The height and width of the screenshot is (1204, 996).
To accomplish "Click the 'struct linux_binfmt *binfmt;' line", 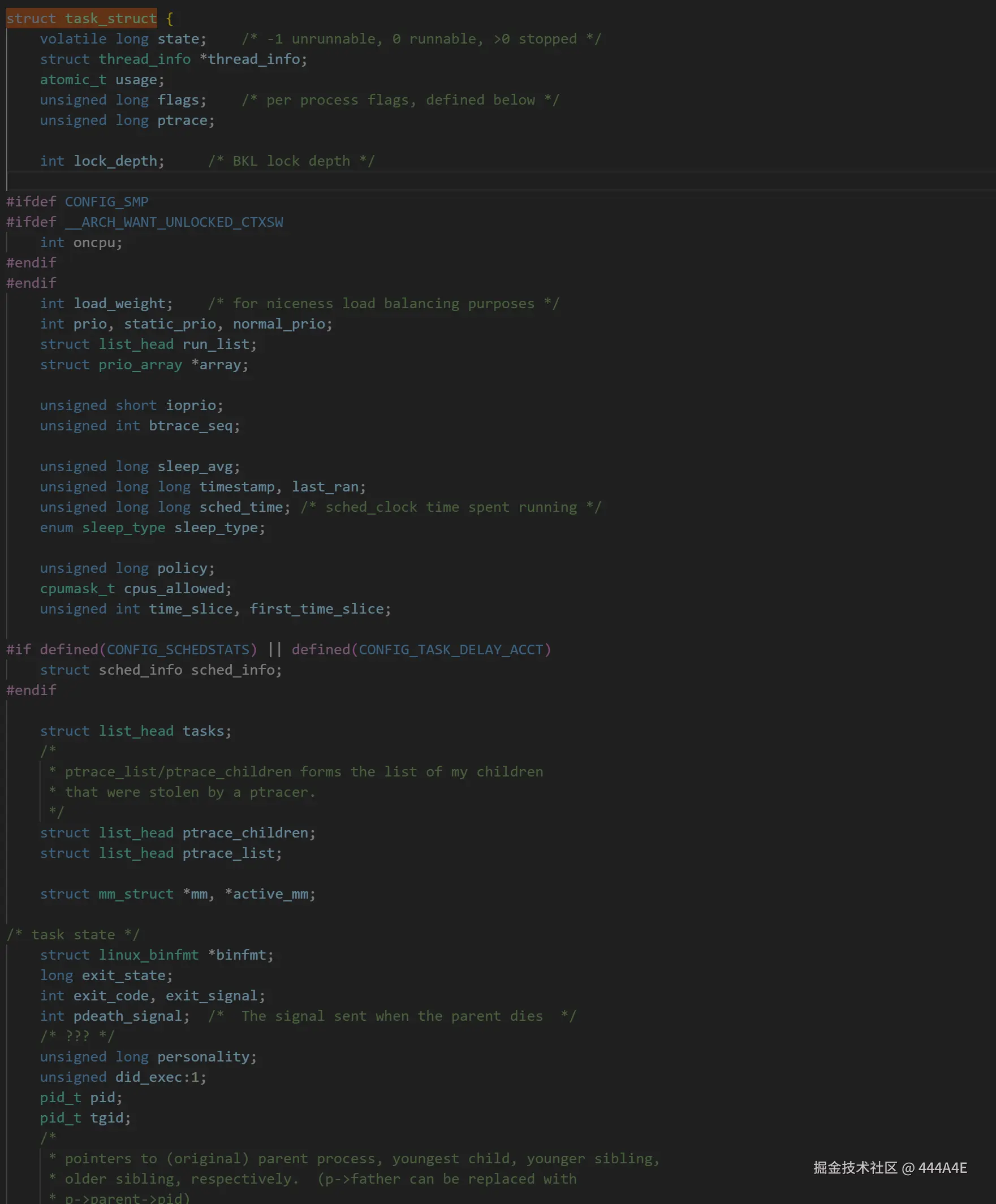I will (x=157, y=955).
